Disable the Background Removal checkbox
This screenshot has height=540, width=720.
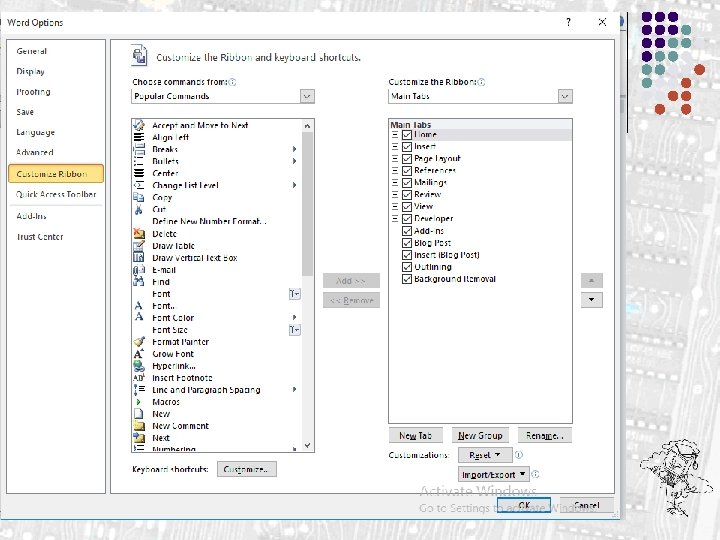(x=407, y=279)
